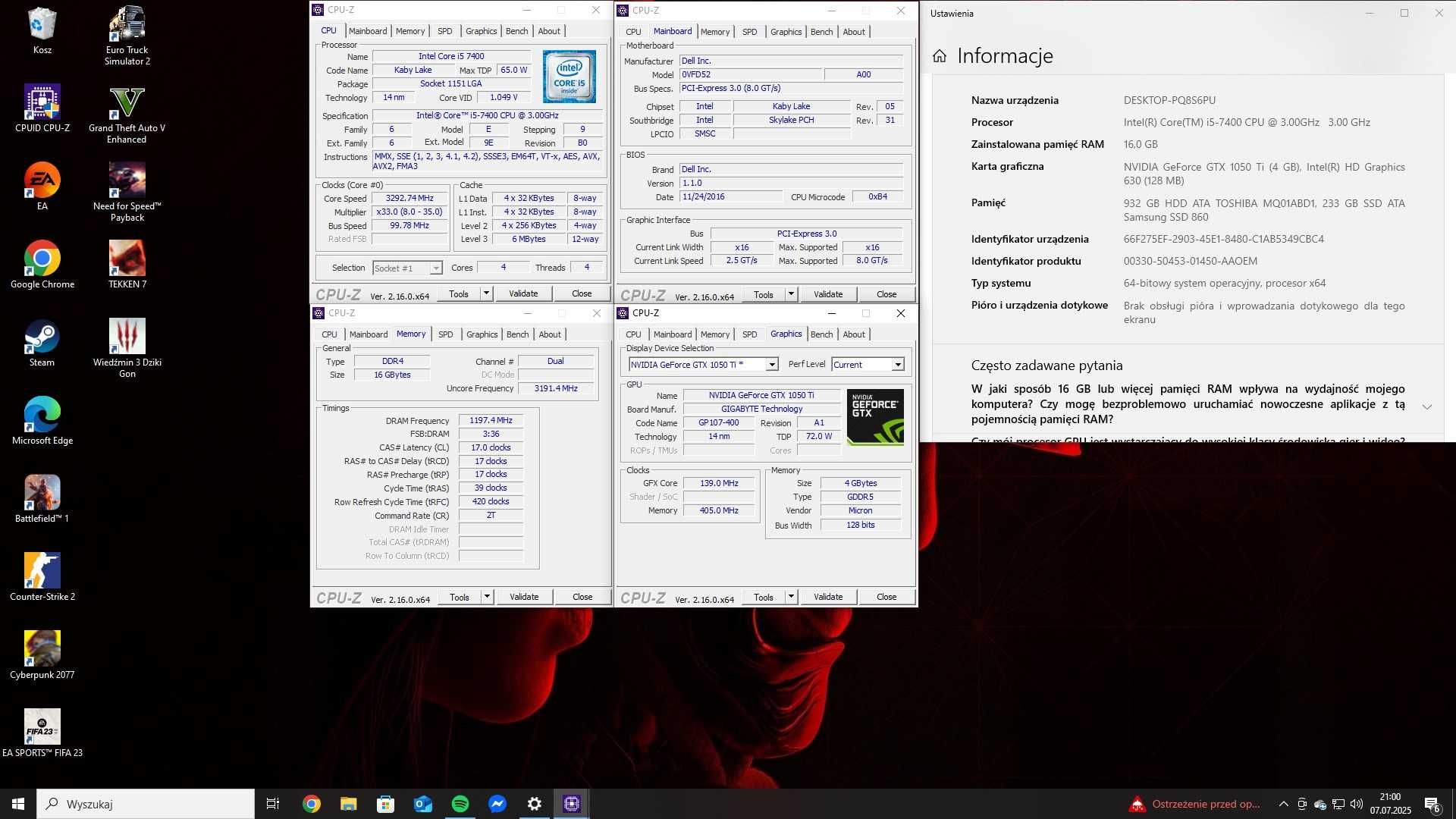Open Wiedźmin 3 Dziki Gon icon

[x=127, y=348]
